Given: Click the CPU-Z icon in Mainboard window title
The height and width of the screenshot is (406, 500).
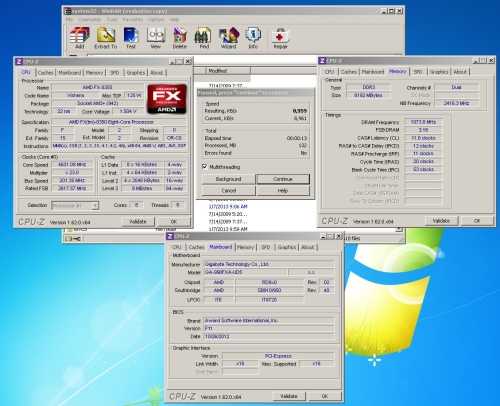Looking at the screenshot, I should [170, 236].
